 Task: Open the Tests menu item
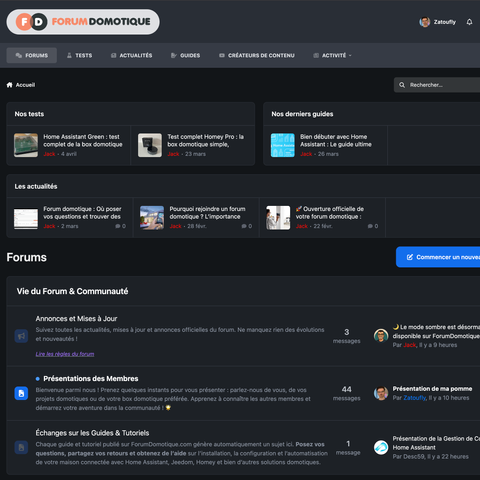click(79, 55)
